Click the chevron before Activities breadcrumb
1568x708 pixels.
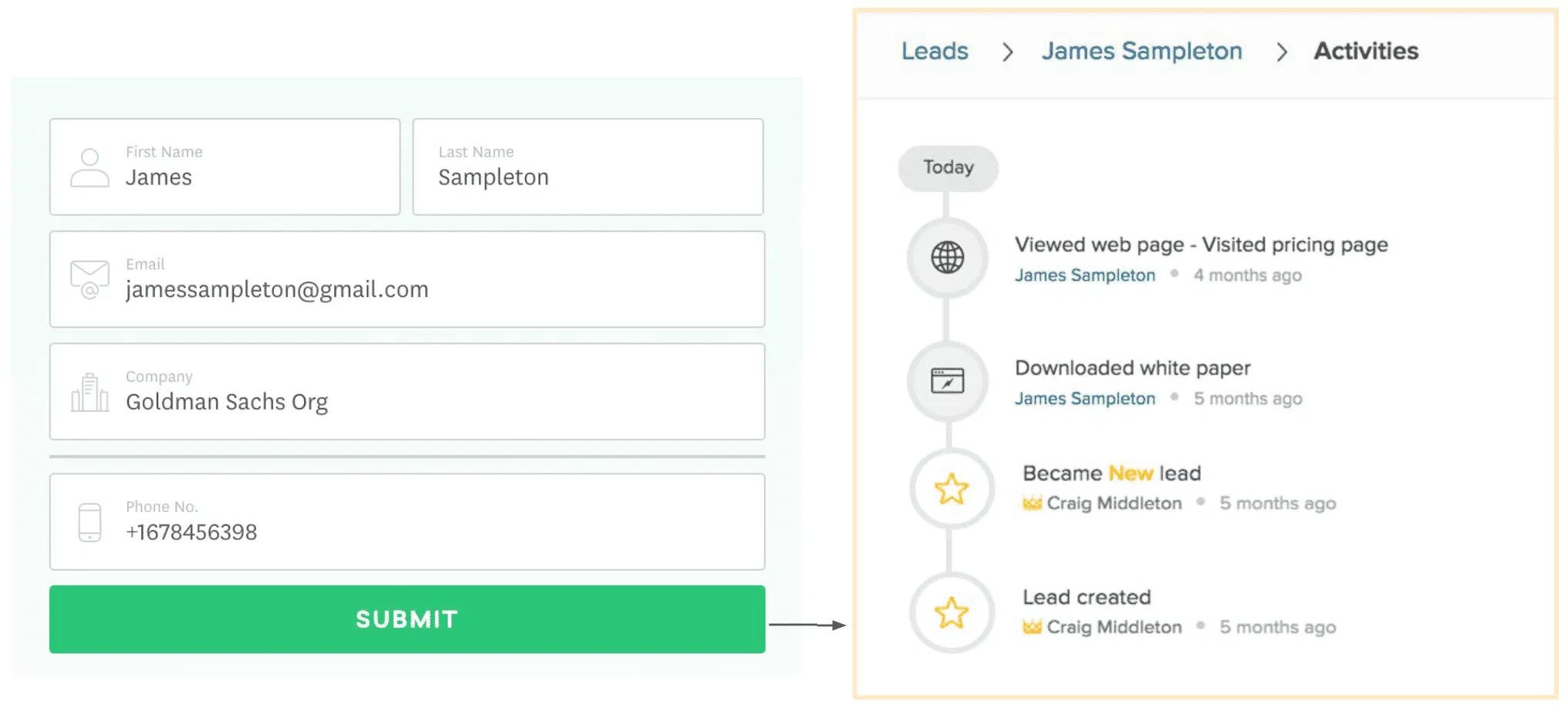pos(1282,52)
